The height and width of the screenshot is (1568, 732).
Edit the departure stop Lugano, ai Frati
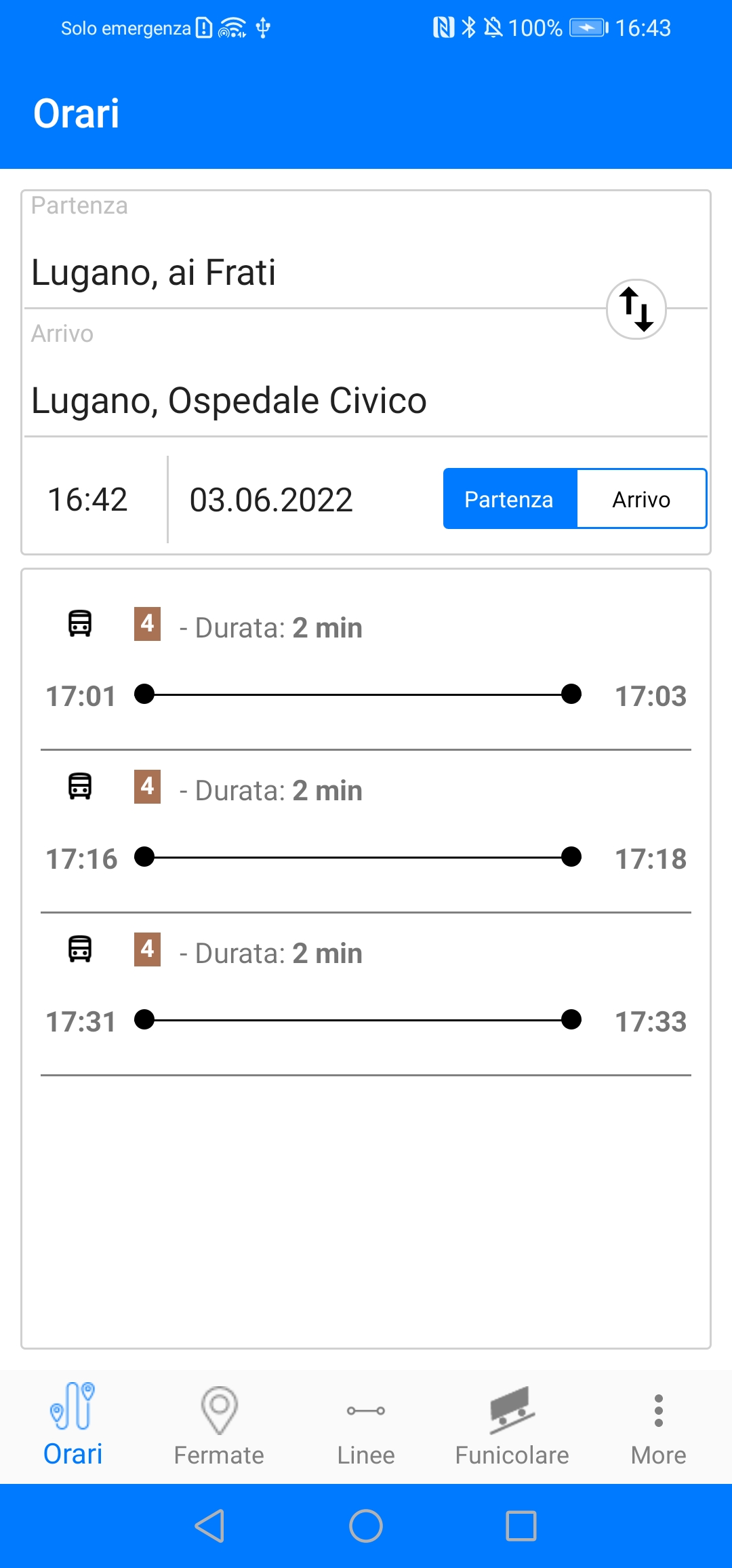point(271,273)
